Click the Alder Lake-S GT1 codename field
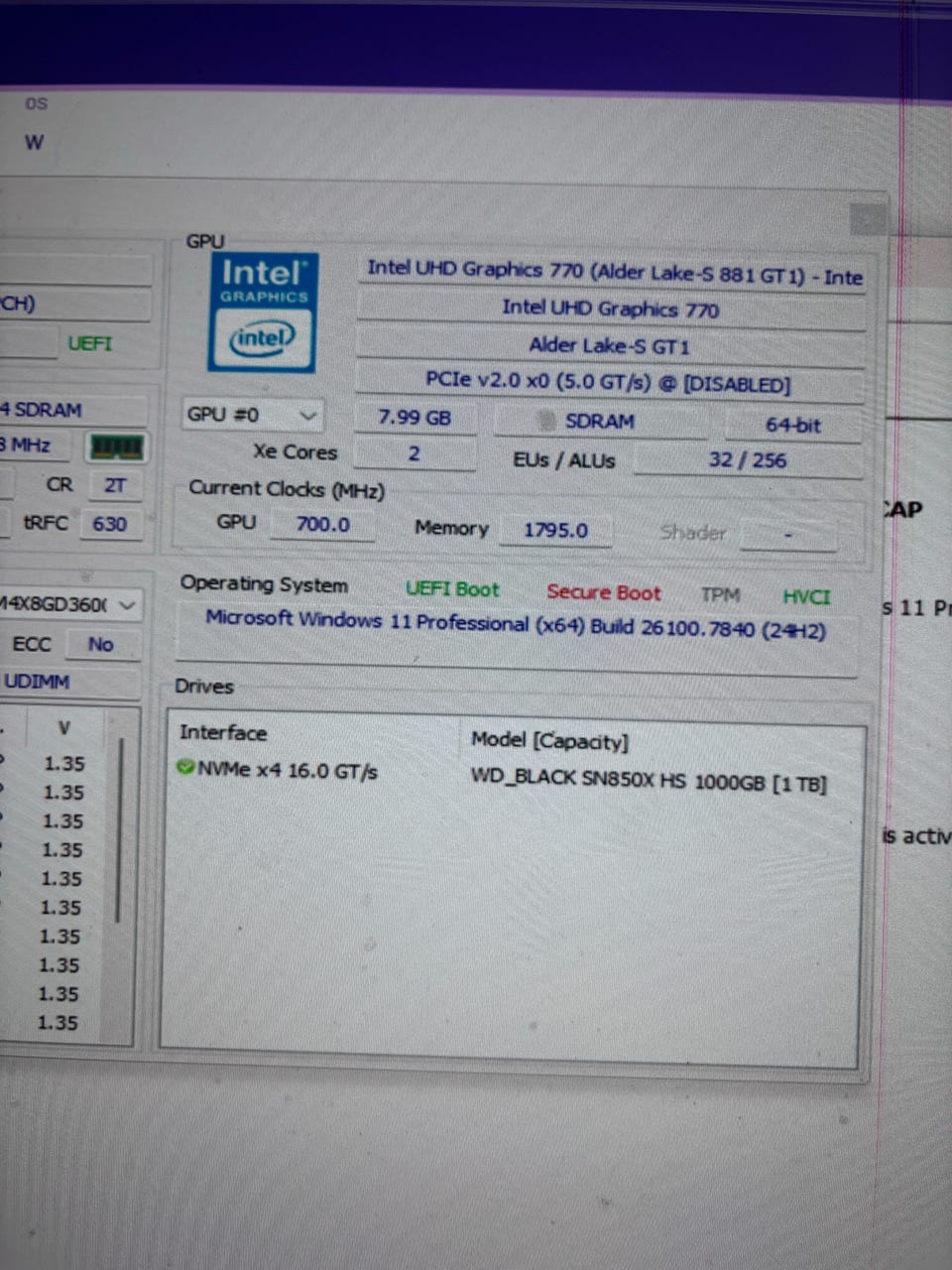This screenshot has height=1270, width=952. click(x=611, y=346)
